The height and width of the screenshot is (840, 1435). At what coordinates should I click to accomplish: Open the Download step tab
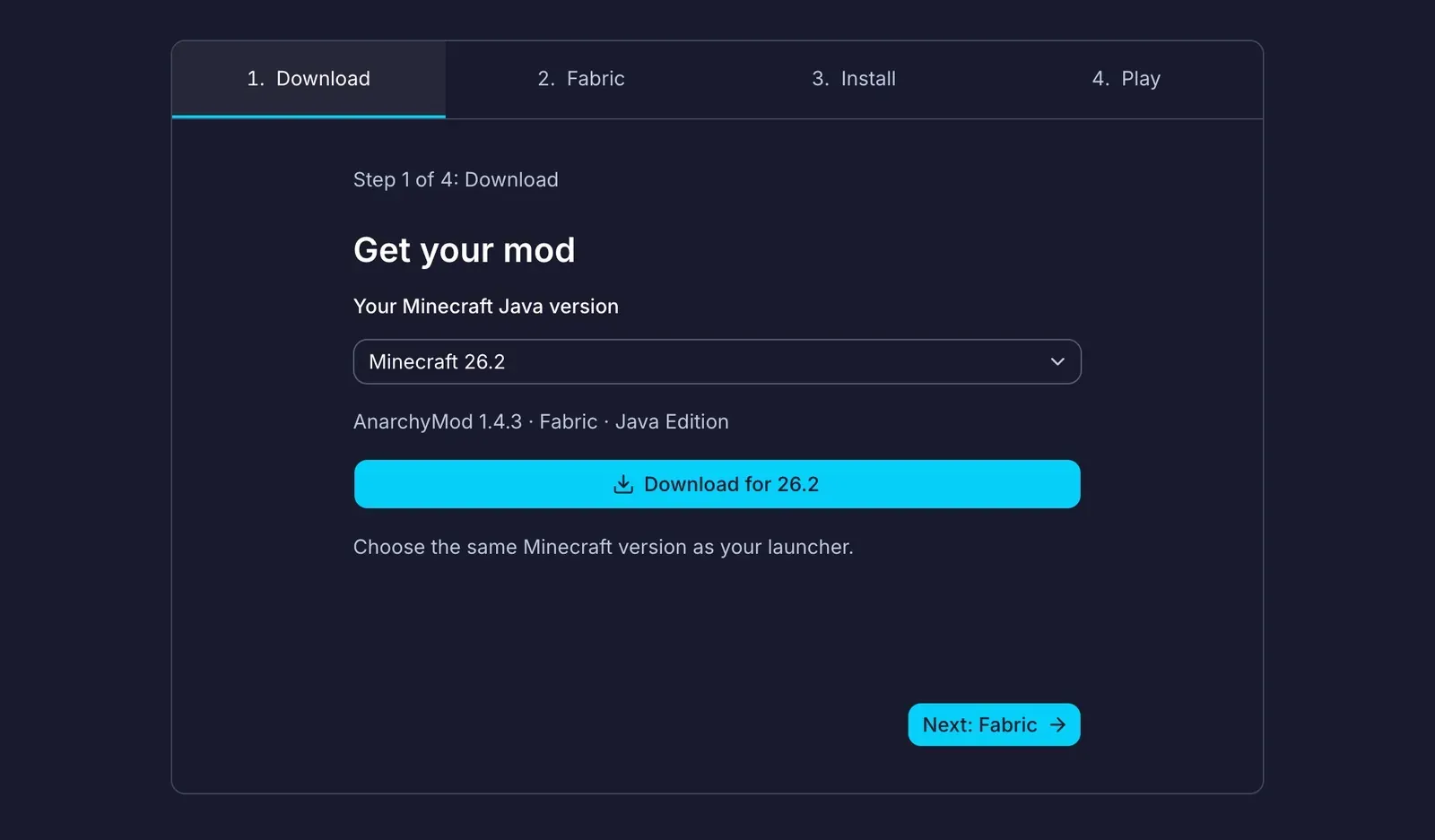coord(309,79)
